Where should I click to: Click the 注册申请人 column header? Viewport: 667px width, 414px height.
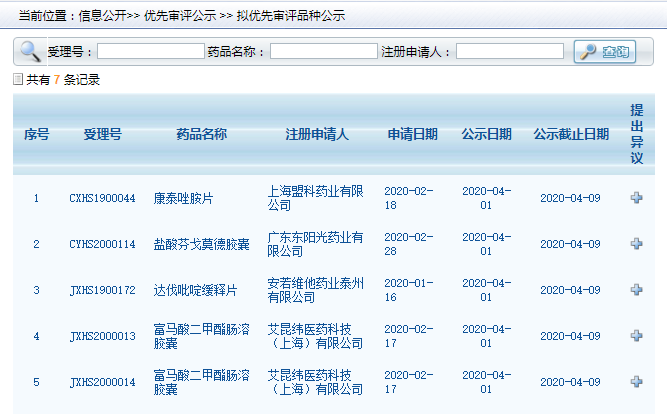(x=317, y=134)
